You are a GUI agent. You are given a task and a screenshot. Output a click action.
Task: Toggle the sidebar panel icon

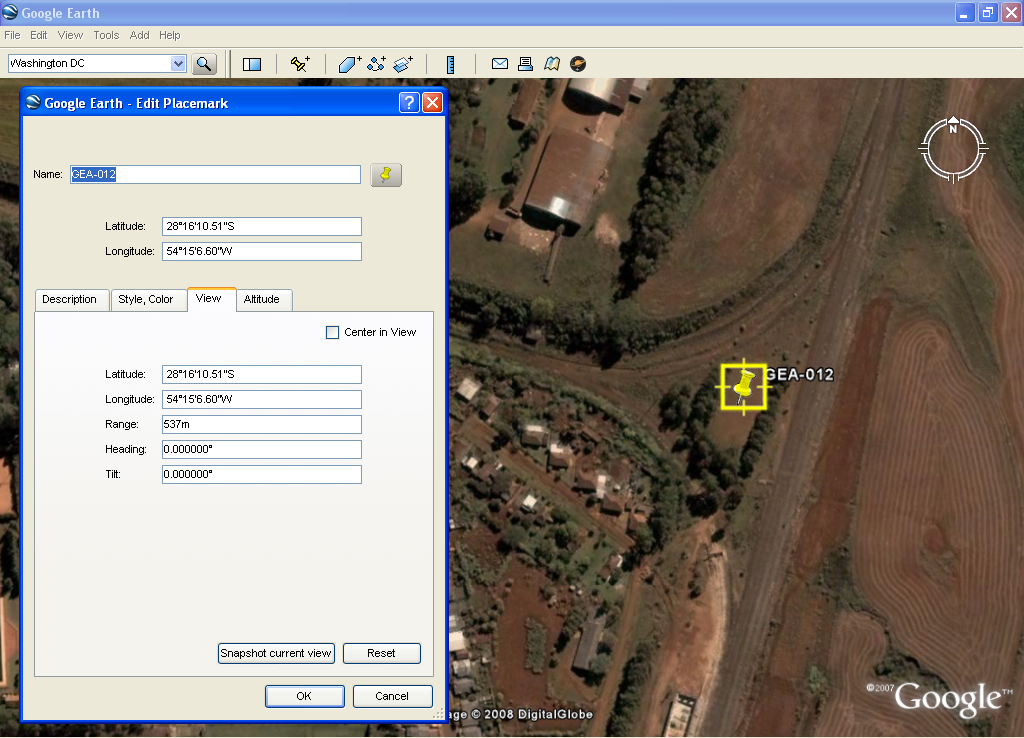click(252, 64)
